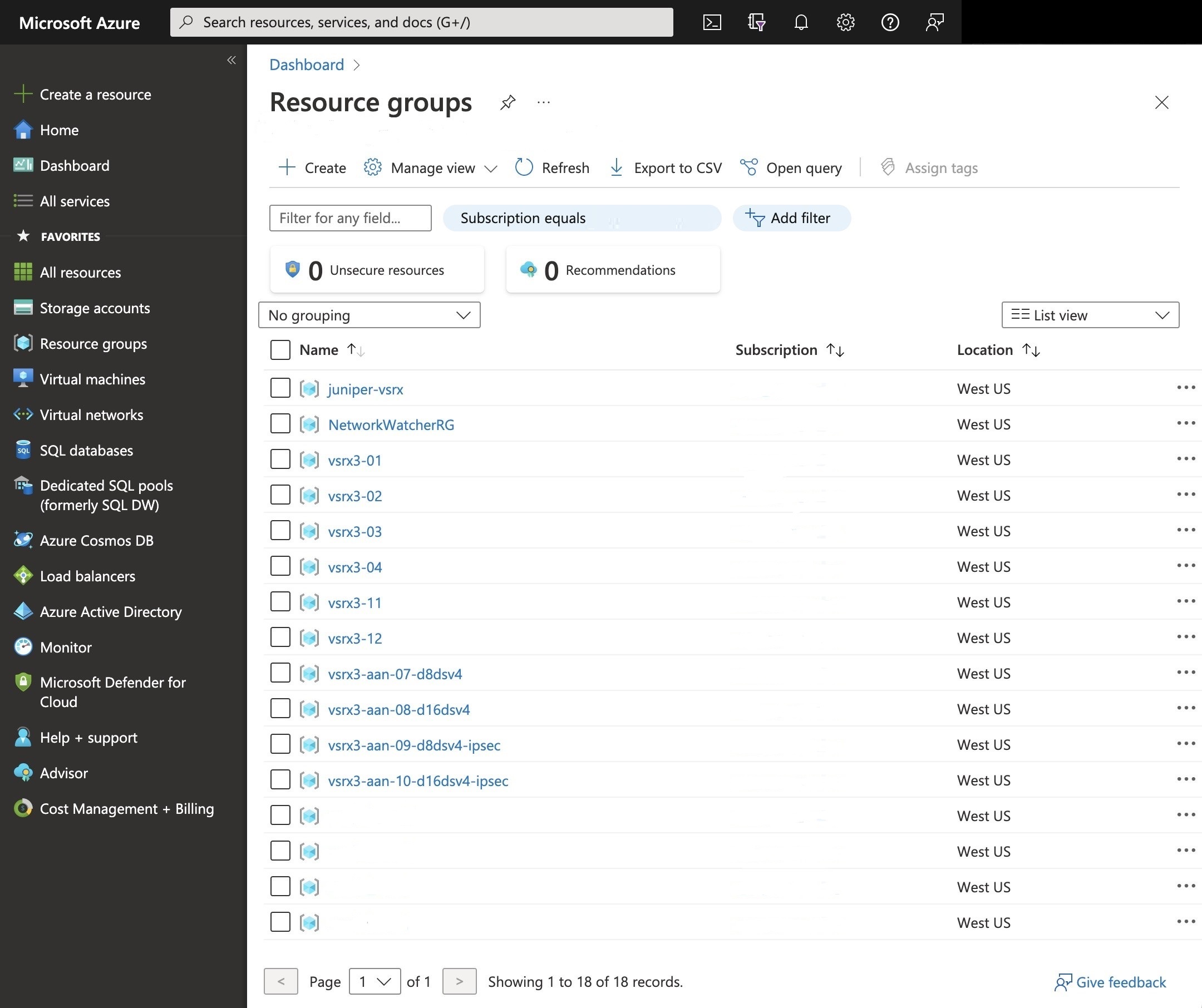This screenshot has width=1202, height=1008.
Task: Click the help question mark icon
Action: click(x=890, y=22)
